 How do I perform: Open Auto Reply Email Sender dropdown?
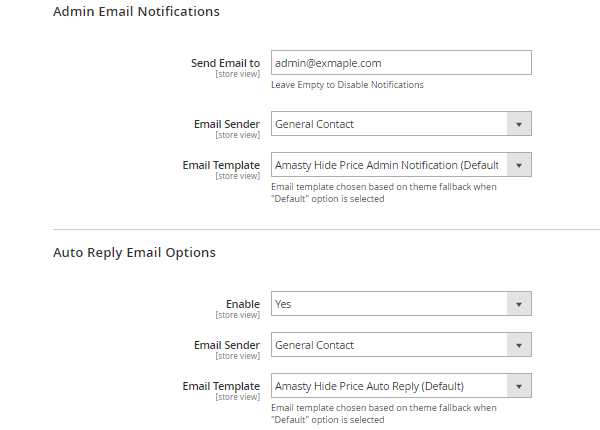(x=389, y=345)
